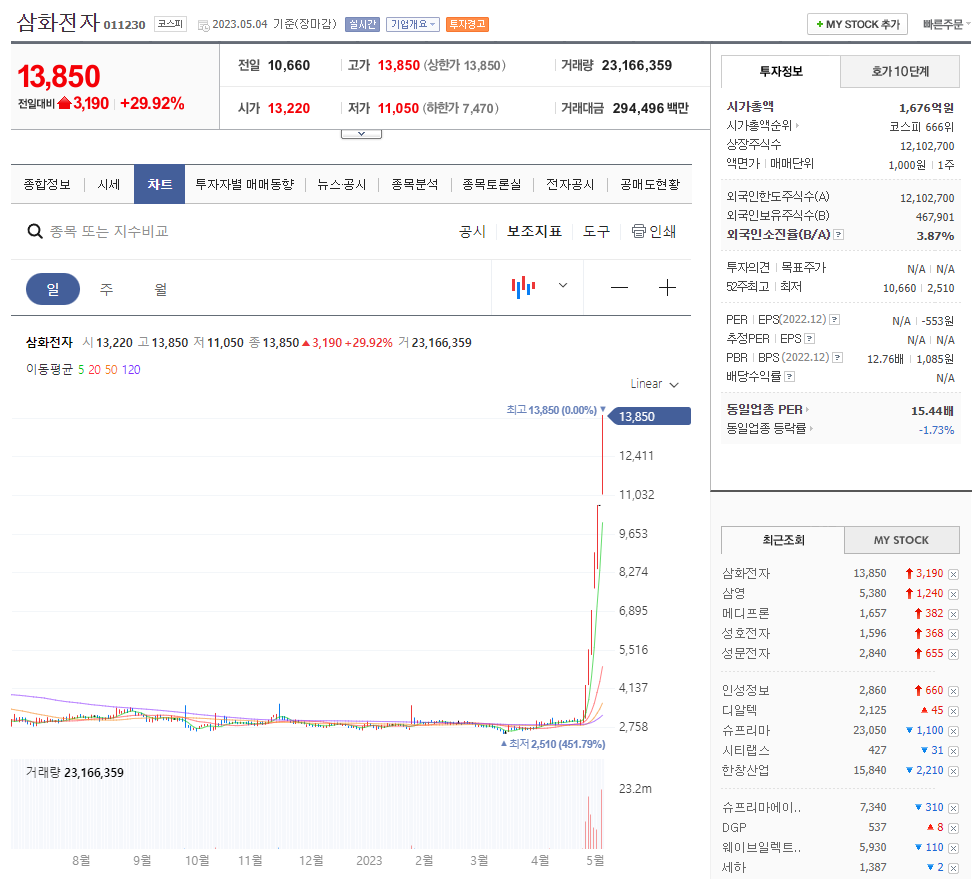This screenshot has height=879, width=980.
Task: Remove 삼영 from recent list
Action: tap(953, 594)
